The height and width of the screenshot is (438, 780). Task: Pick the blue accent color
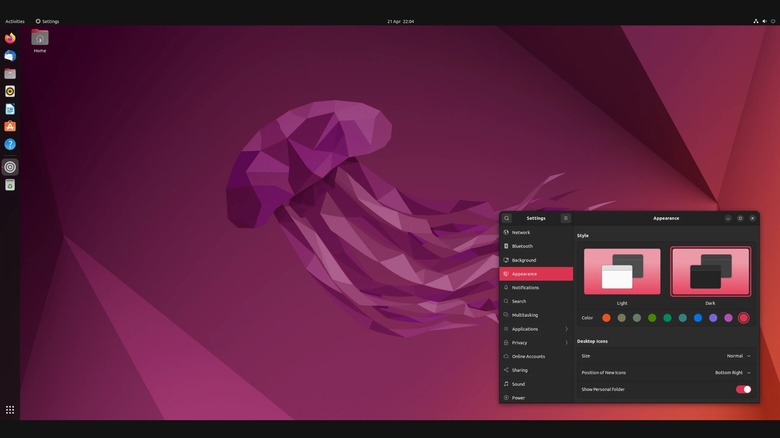click(698, 318)
